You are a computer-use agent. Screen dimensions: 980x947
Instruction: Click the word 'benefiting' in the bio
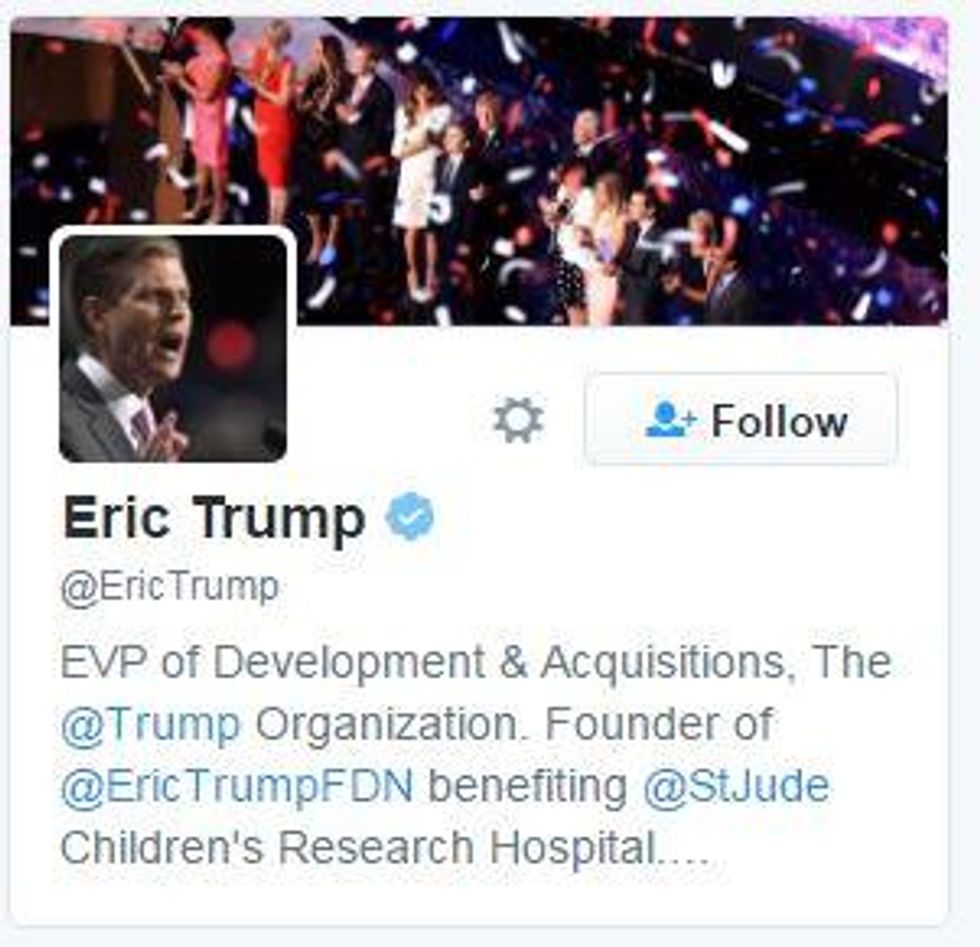pyautogui.click(x=528, y=788)
